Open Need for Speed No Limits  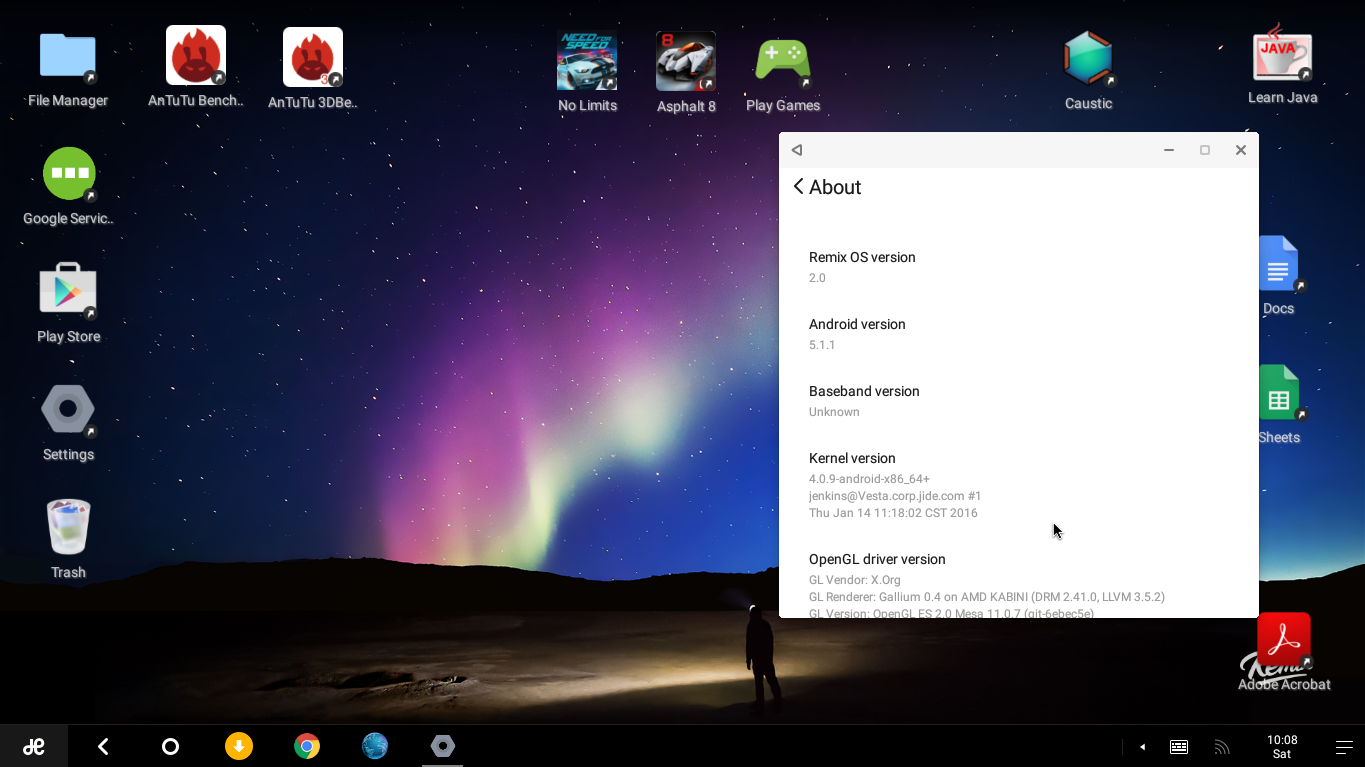coord(587,61)
